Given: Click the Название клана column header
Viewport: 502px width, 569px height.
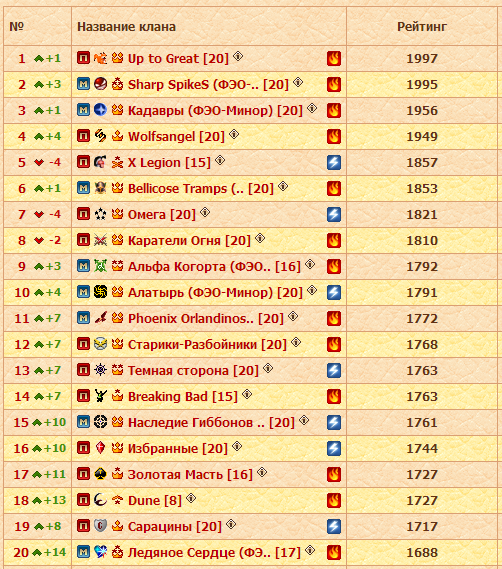Looking at the screenshot, I should [126, 26].
